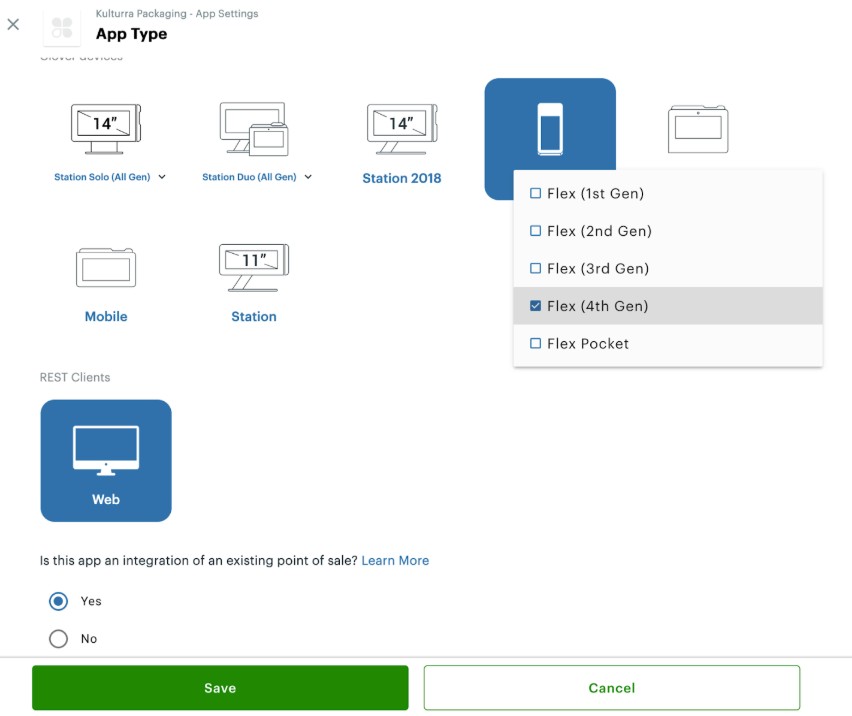Select the Station 11-inch device icon
852x716 pixels.
pyautogui.click(x=253, y=268)
